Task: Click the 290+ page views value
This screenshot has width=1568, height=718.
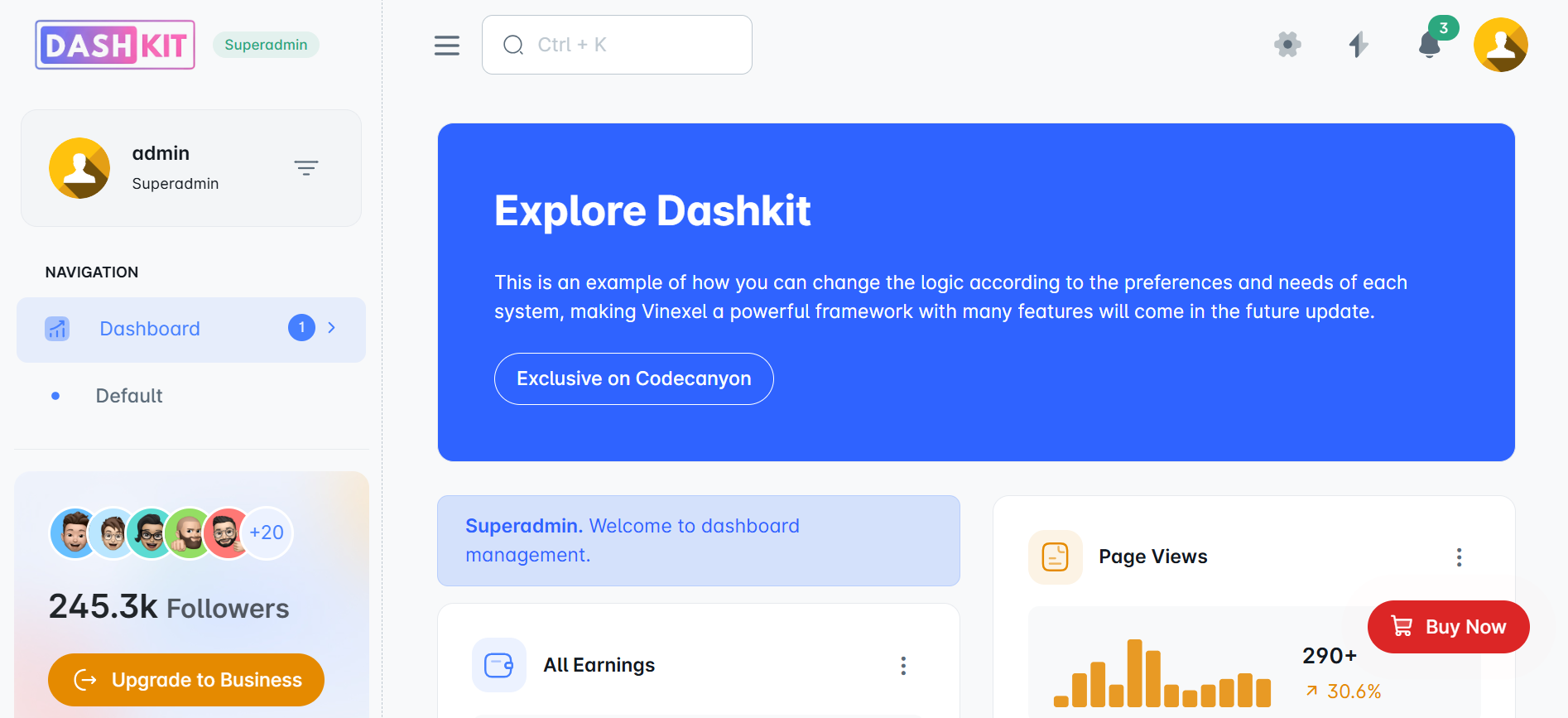Action: (1330, 656)
